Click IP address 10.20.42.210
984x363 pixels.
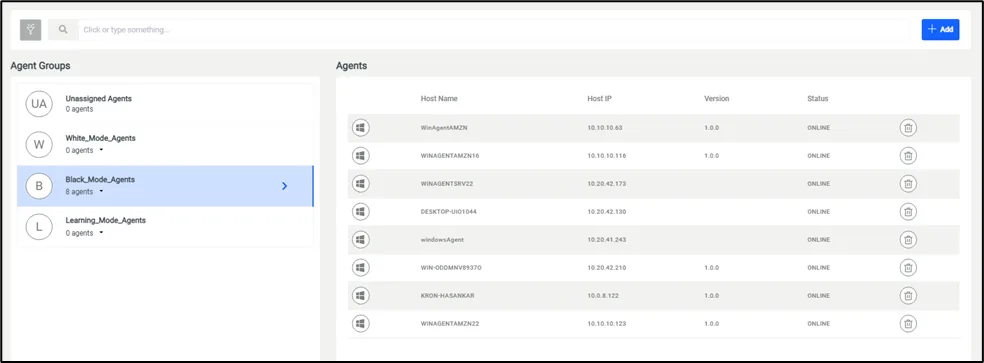[x=606, y=268]
